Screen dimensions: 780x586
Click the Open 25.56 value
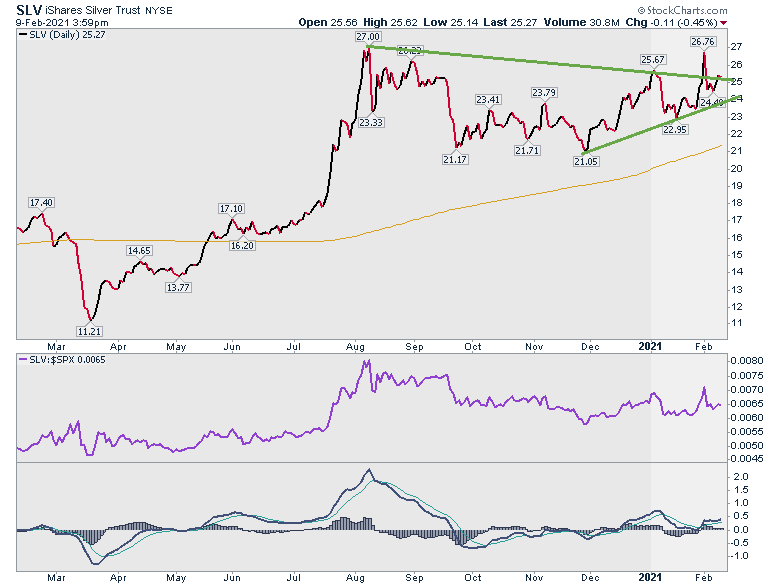click(328, 22)
